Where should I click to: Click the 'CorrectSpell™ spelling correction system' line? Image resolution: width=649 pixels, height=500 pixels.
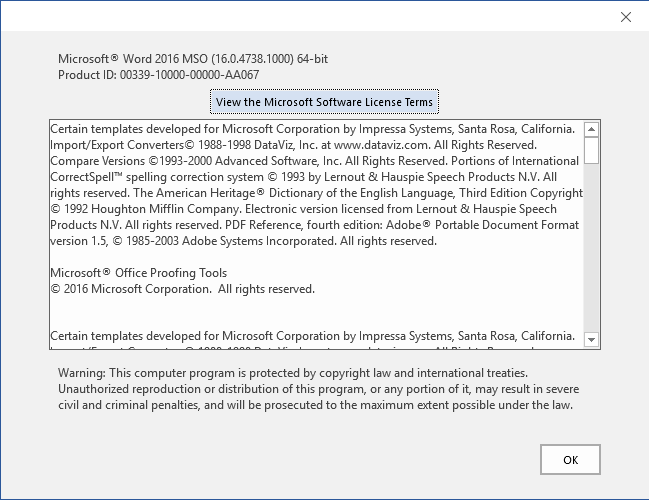pyautogui.click(x=303, y=177)
